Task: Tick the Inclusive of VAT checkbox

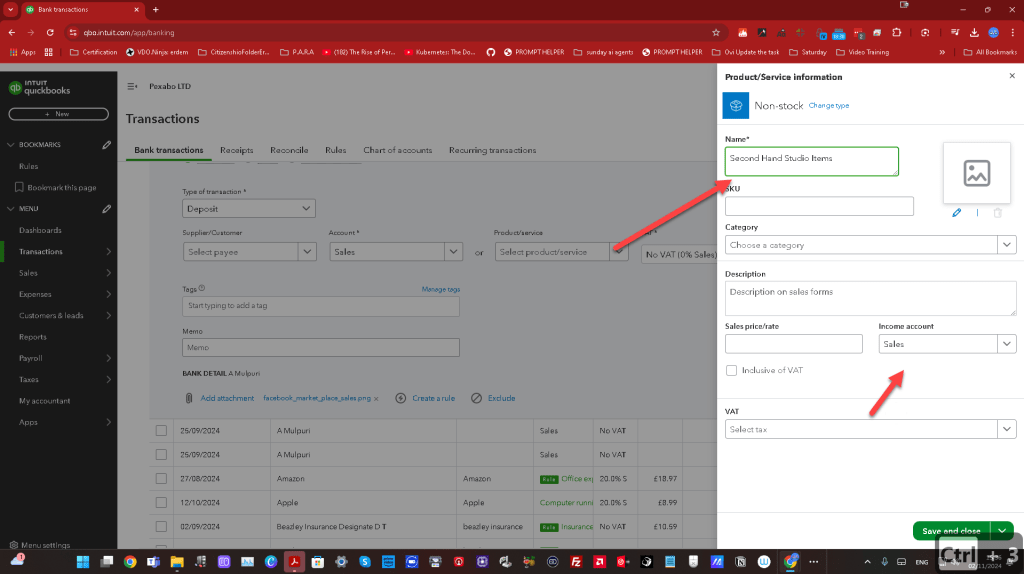Action: click(x=731, y=370)
